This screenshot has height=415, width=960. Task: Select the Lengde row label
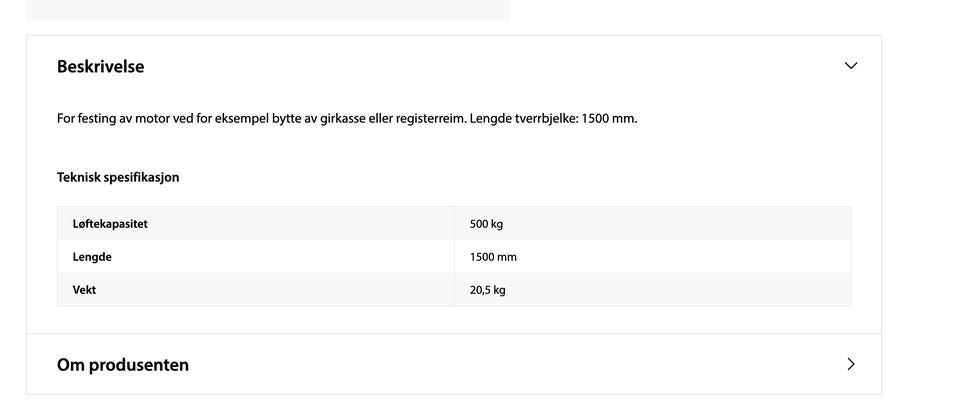pyautogui.click(x=92, y=257)
